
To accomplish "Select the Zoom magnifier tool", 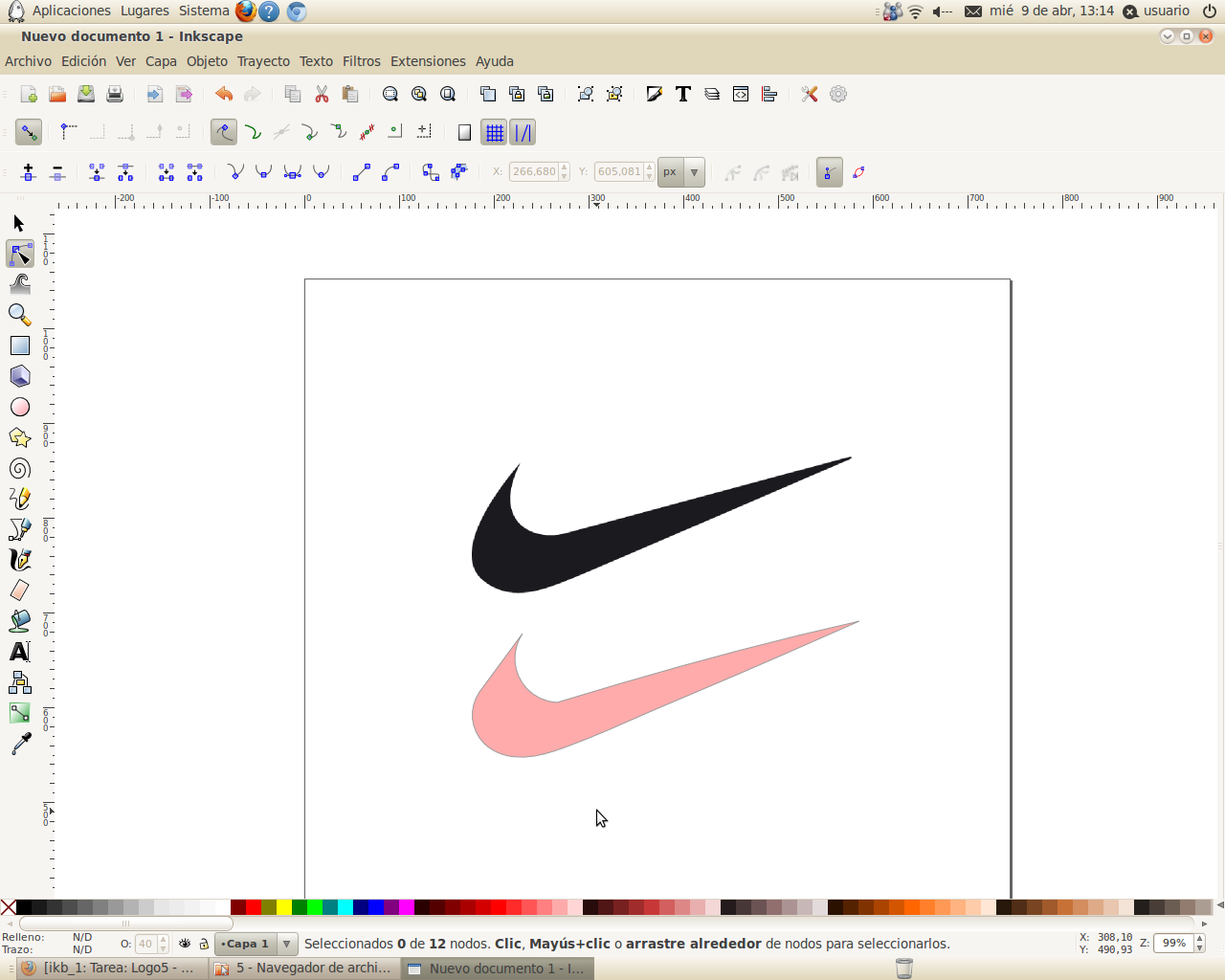I will (x=19, y=315).
